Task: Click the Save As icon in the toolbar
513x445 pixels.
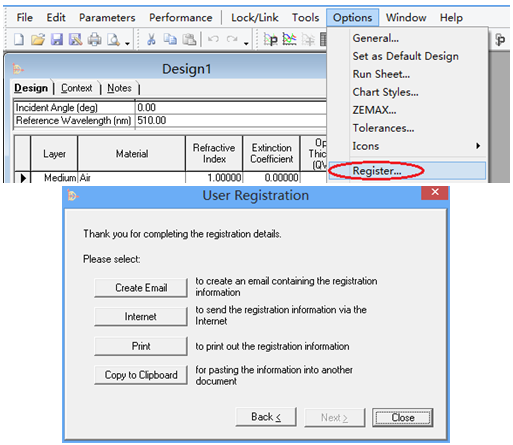Action: click(75, 39)
